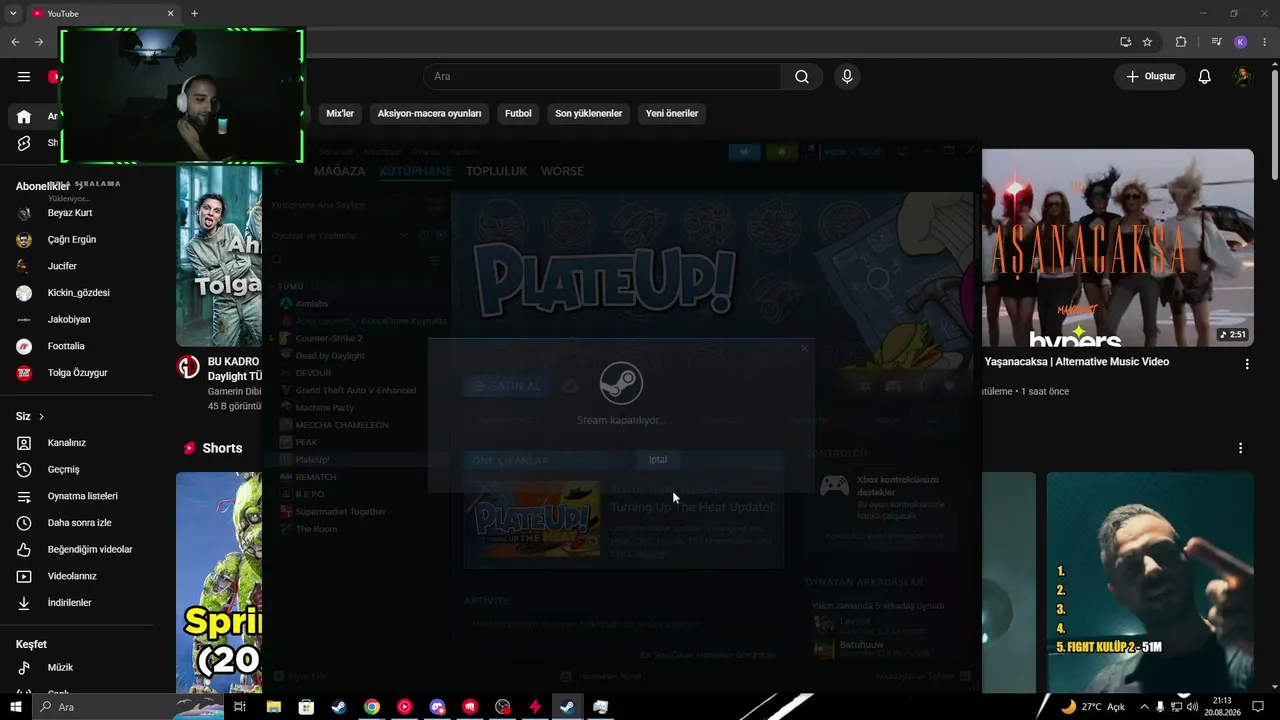Click the Windows taskbar search box
Viewport: 1280px width, 720px height.
pyautogui.click(x=128, y=707)
